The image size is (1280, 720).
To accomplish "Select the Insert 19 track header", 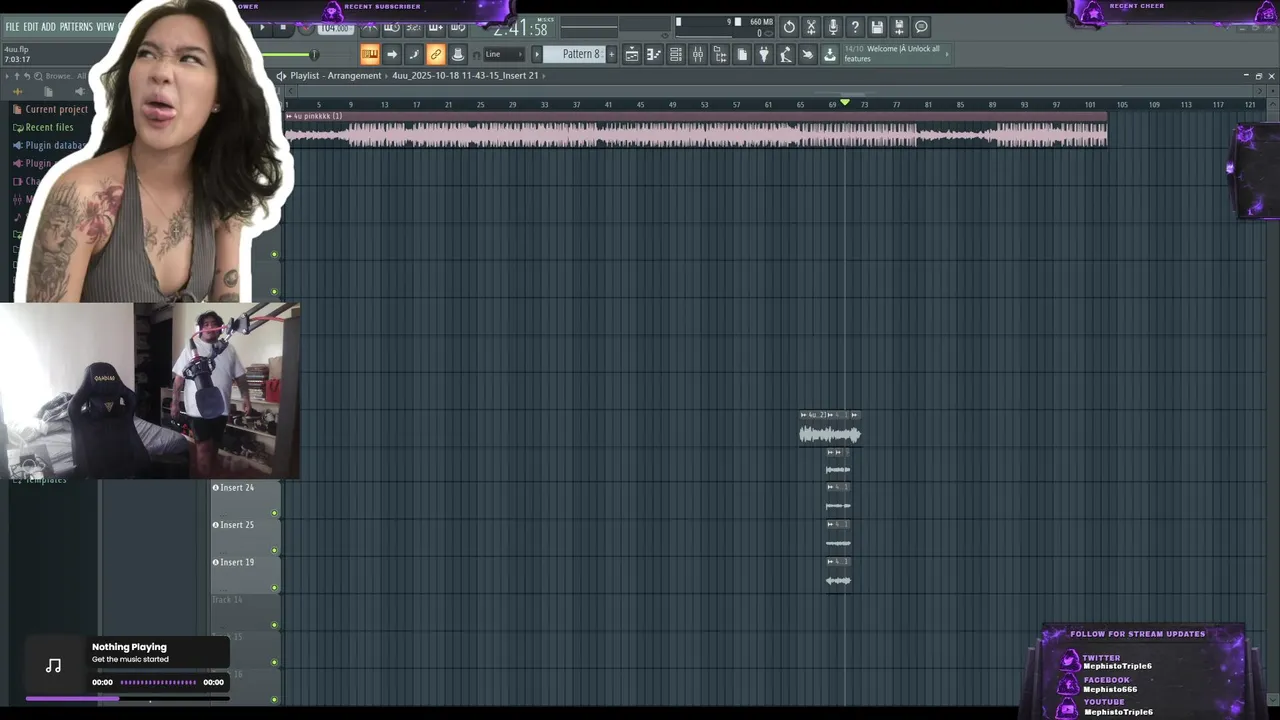I will tap(245, 573).
